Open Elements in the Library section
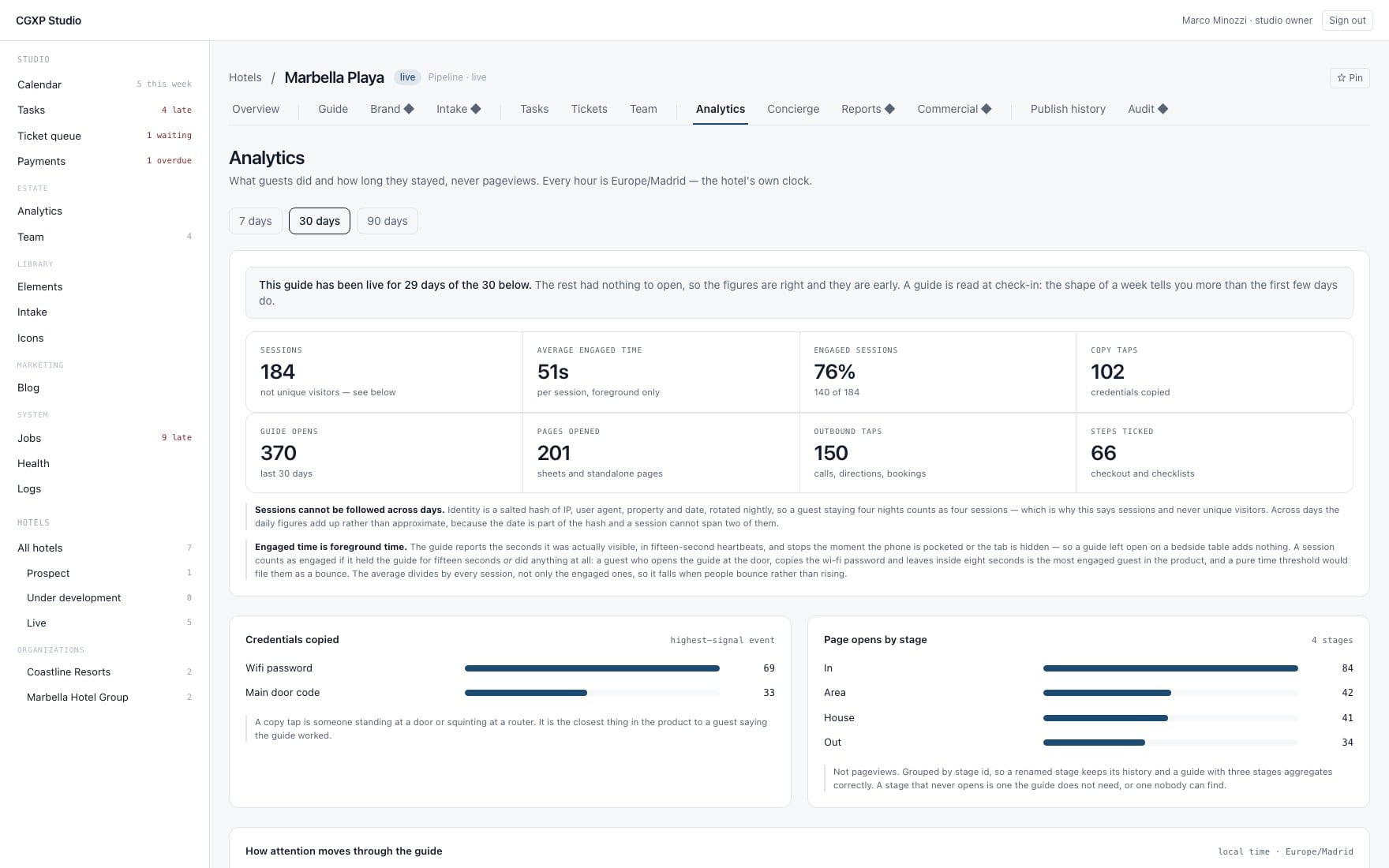The image size is (1389, 868). [104, 286]
